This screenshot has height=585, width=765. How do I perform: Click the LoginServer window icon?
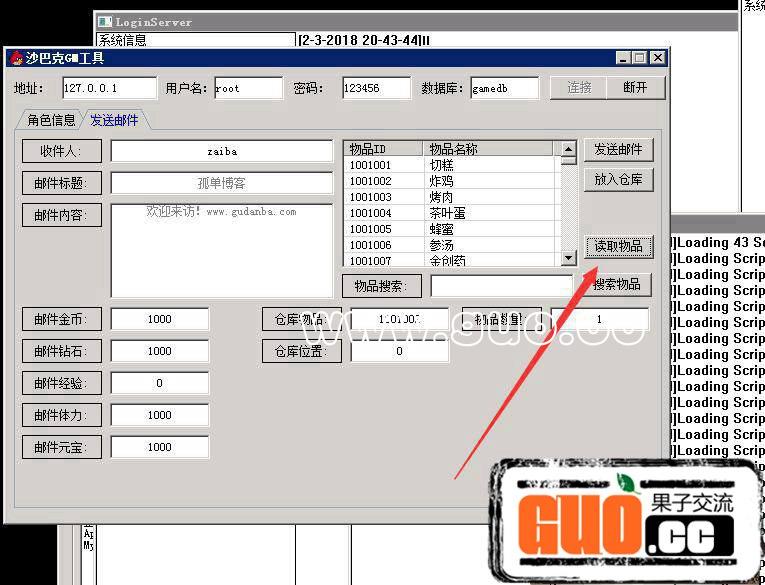tap(105, 22)
